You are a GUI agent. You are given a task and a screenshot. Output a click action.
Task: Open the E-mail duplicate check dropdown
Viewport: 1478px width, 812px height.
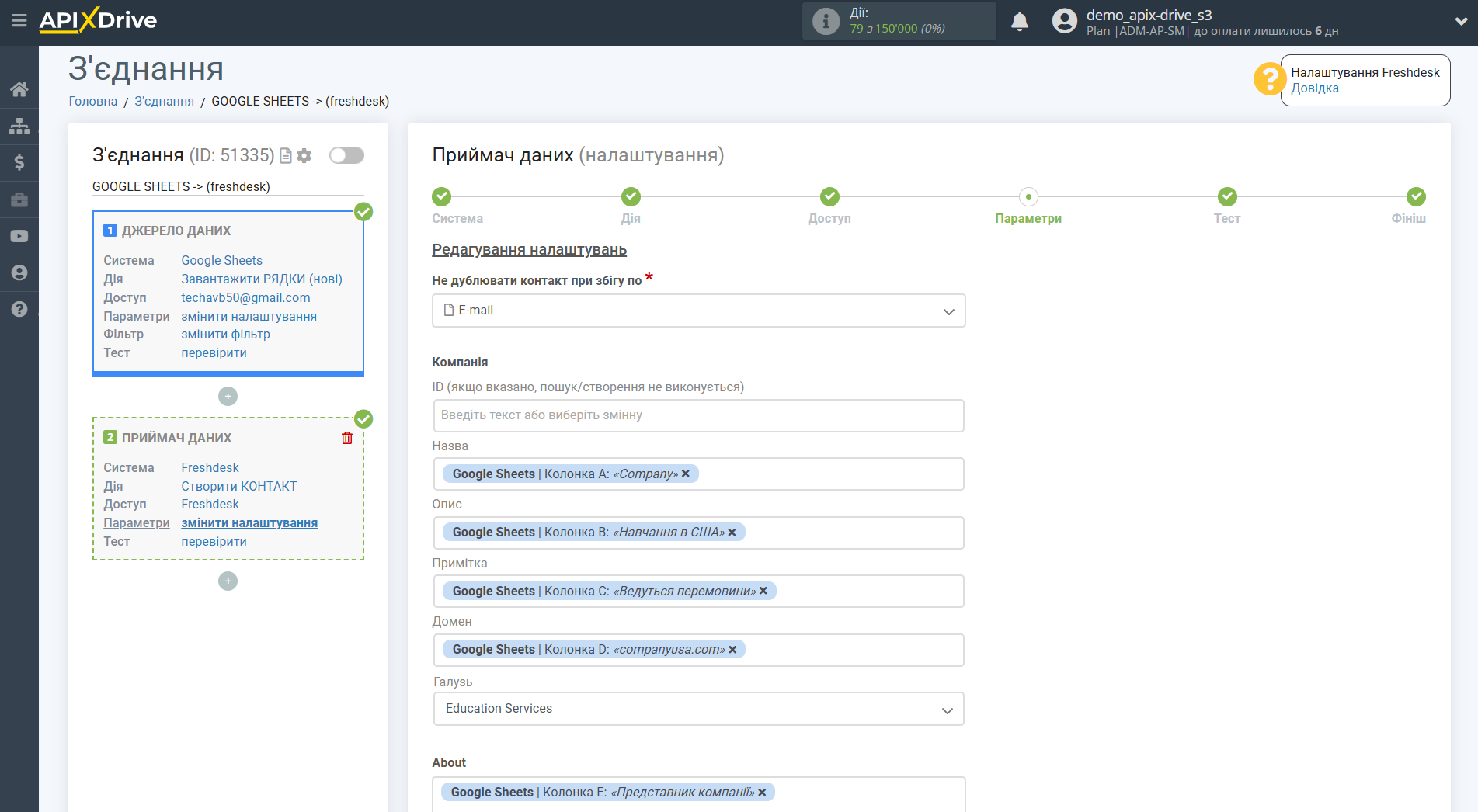click(698, 311)
